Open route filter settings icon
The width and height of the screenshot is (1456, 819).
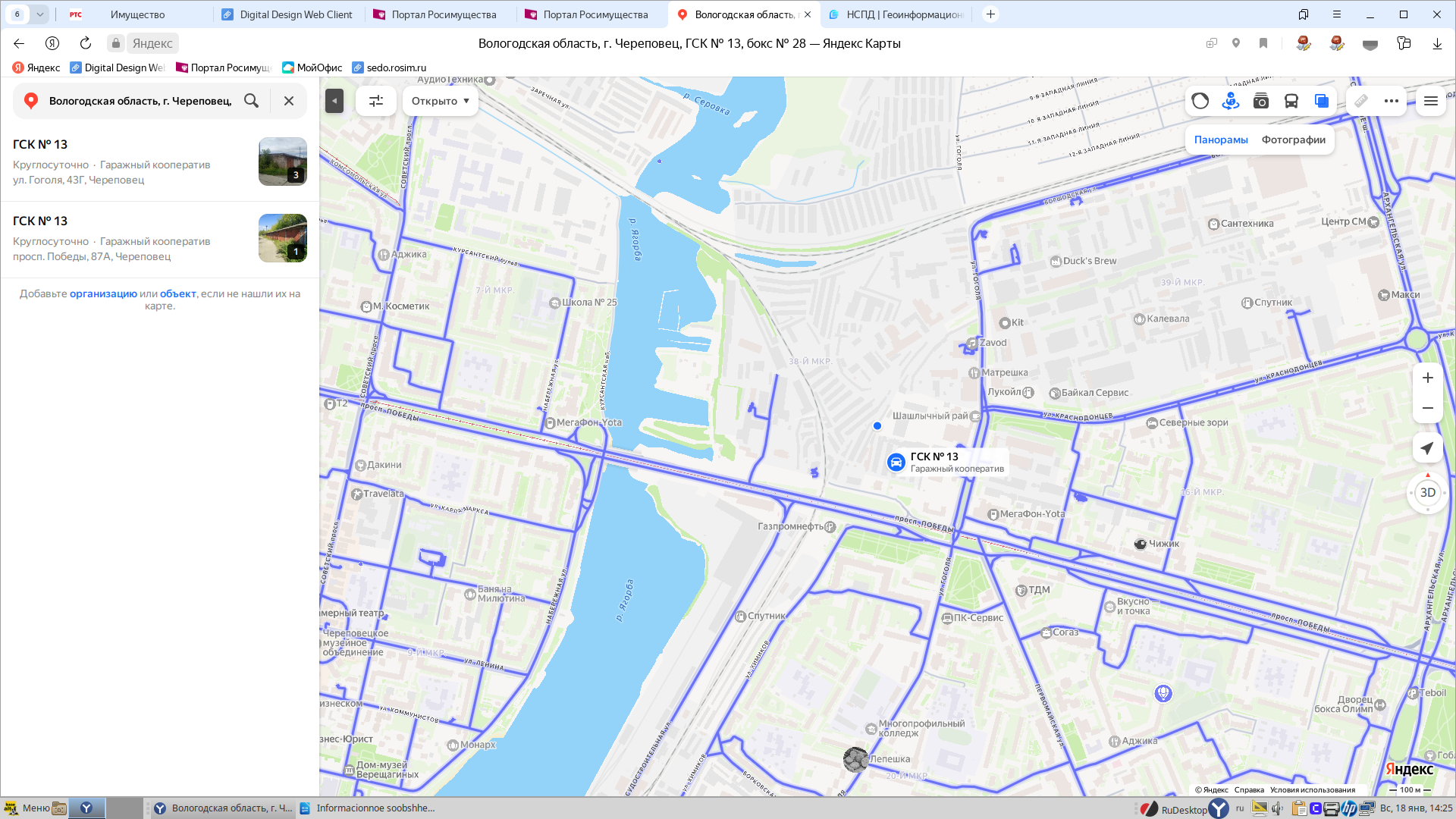pos(376,101)
